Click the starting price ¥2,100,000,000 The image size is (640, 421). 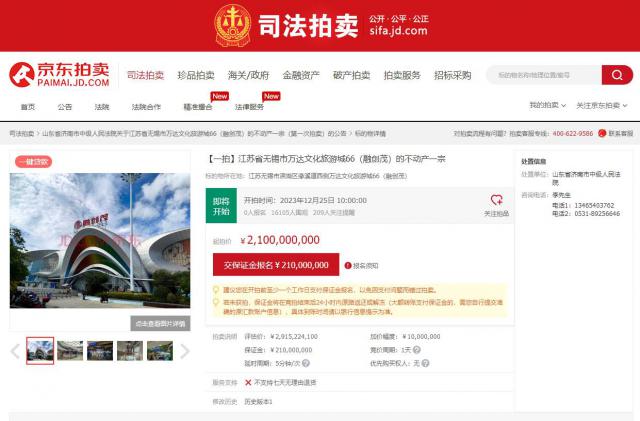[x=280, y=240]
